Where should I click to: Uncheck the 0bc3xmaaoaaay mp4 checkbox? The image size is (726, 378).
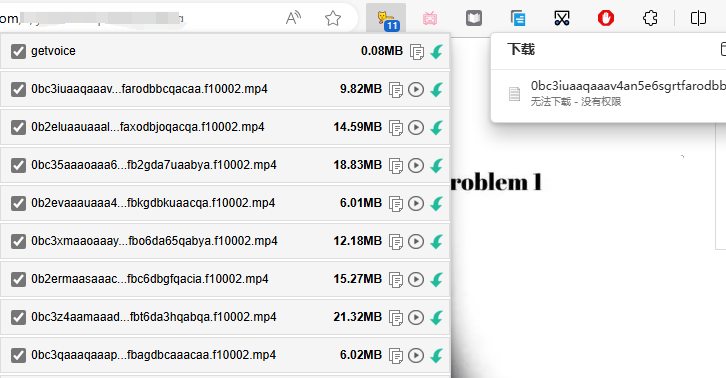click(19, 241)
